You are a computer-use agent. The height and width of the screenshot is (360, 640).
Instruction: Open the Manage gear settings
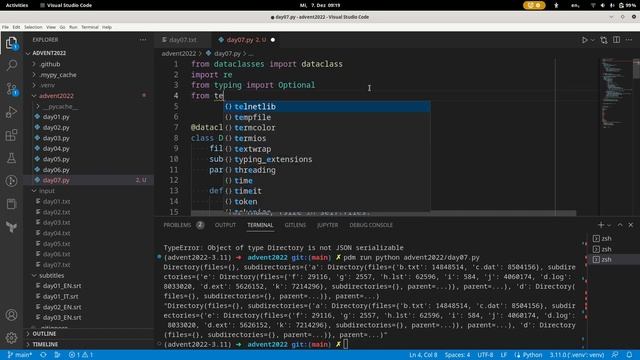(x=11, y=337)
